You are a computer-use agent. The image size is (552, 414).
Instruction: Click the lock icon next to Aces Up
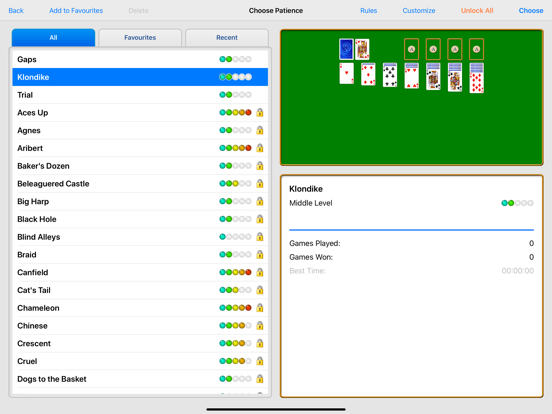[x=260, y=113]
